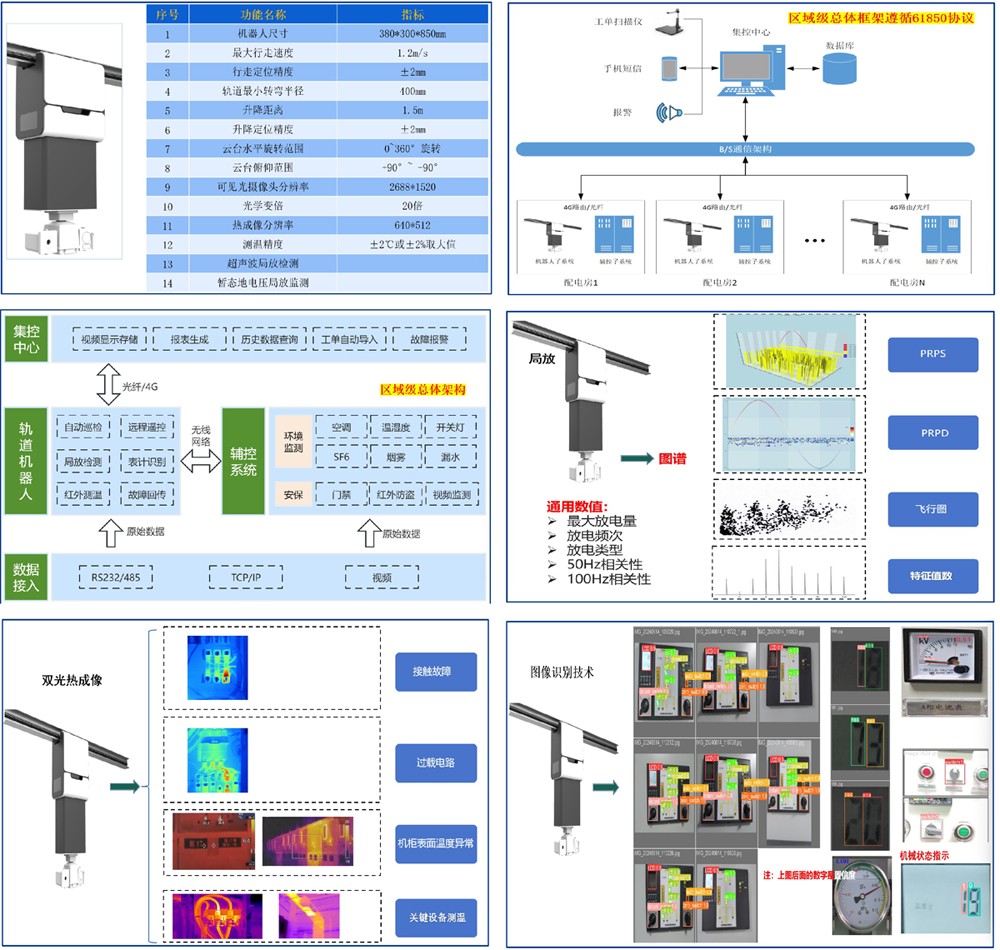Click the B/S通信架构 blue bar
Screen dimensions: 1000x950
point(745,148)
